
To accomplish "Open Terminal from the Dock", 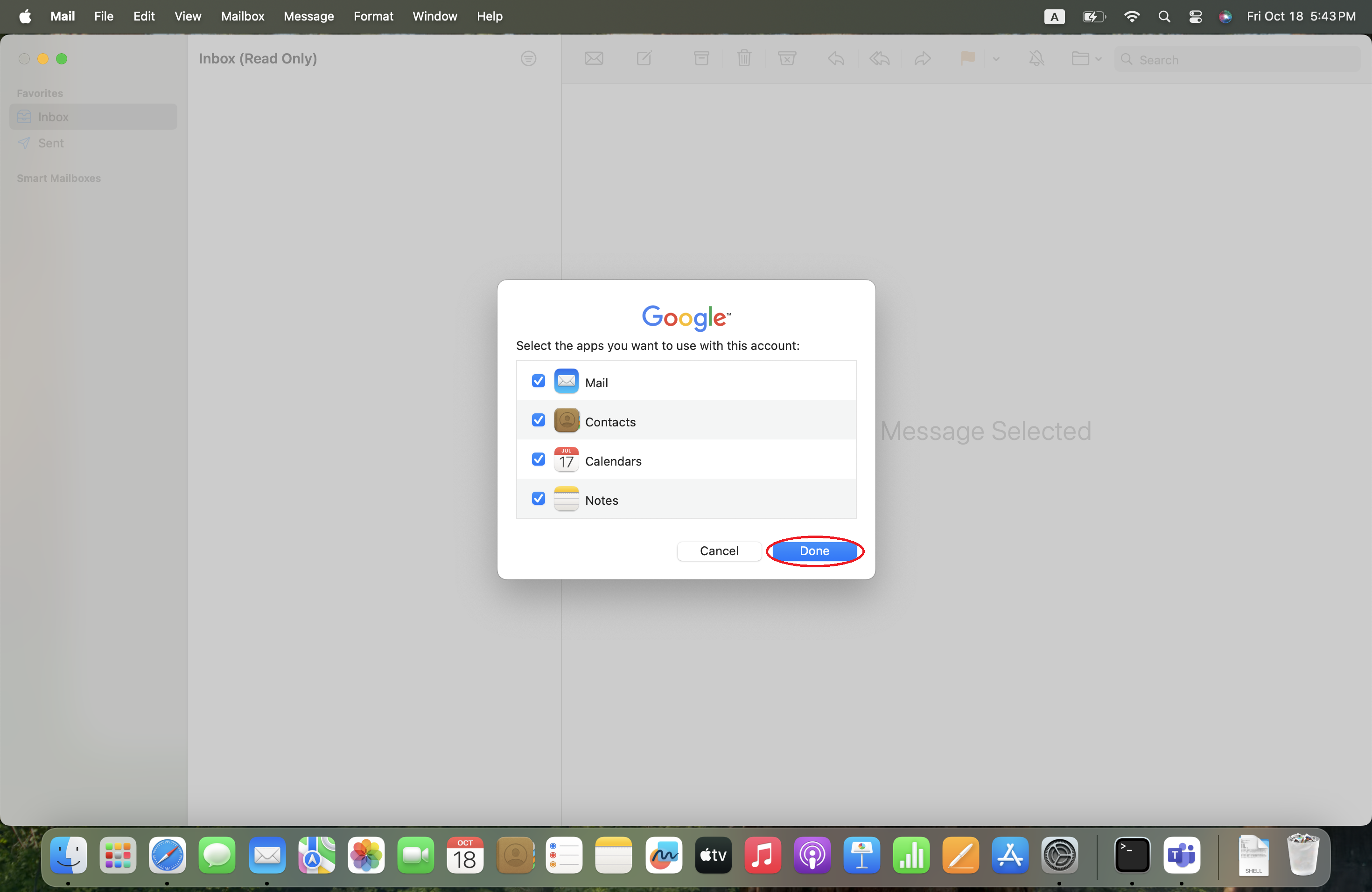I will [x=1132, y=855].
